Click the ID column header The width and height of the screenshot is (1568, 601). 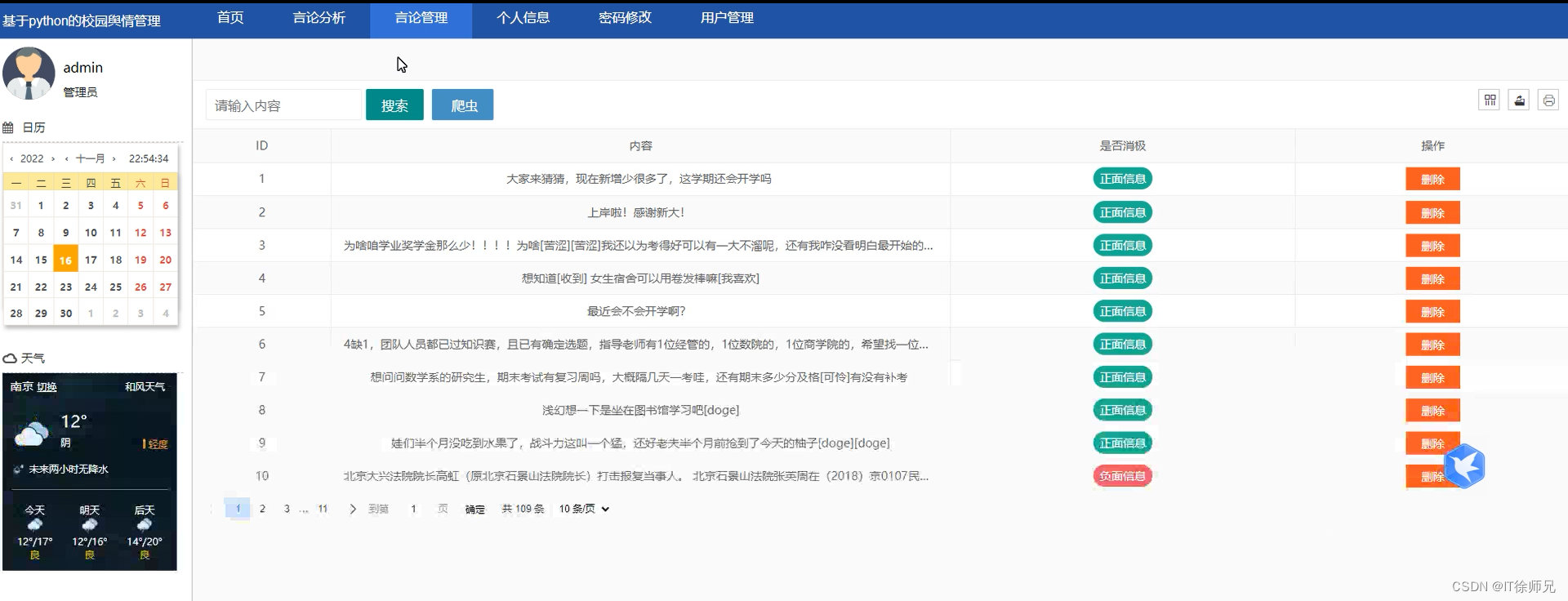[x=261, y=146]
